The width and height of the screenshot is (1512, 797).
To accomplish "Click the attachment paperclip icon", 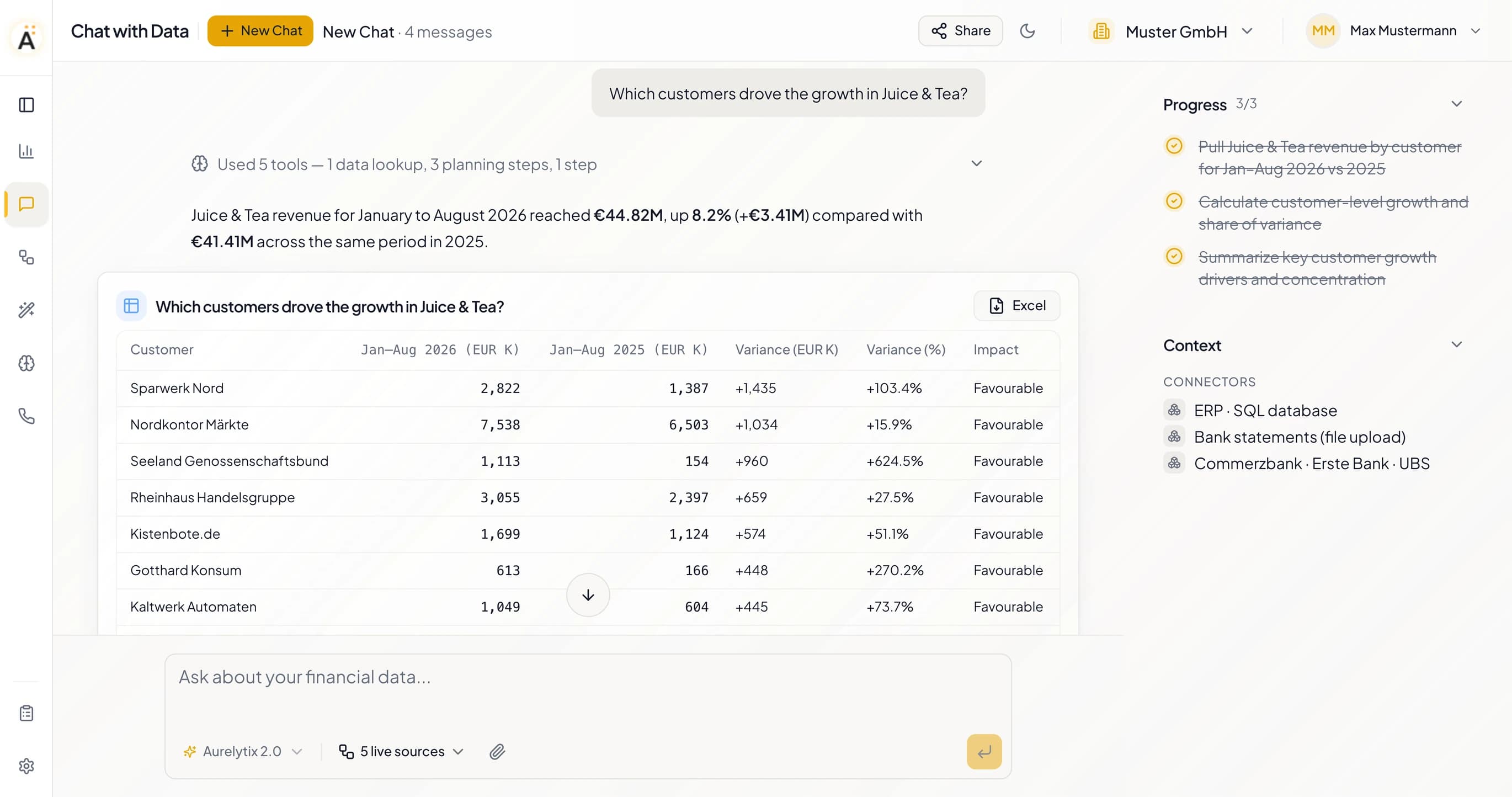I will tap(497, 751).
